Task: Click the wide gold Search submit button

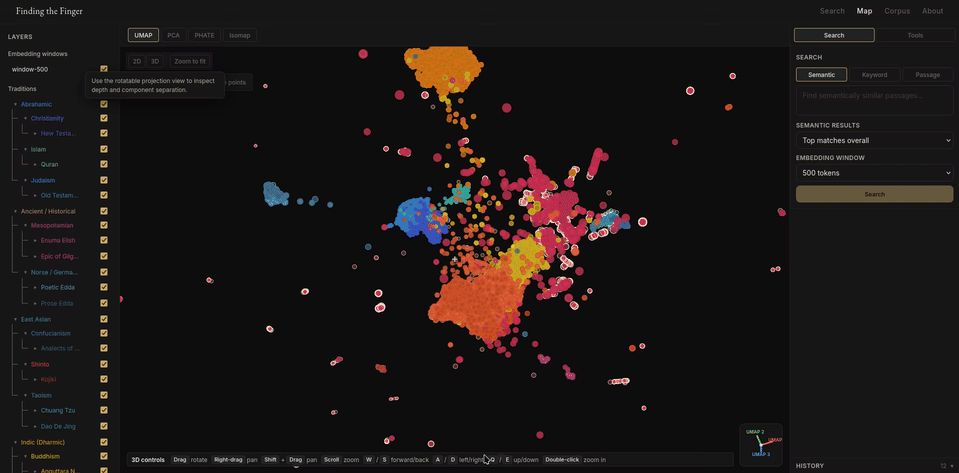Action: pyautogui.click(x=874, y=194)
